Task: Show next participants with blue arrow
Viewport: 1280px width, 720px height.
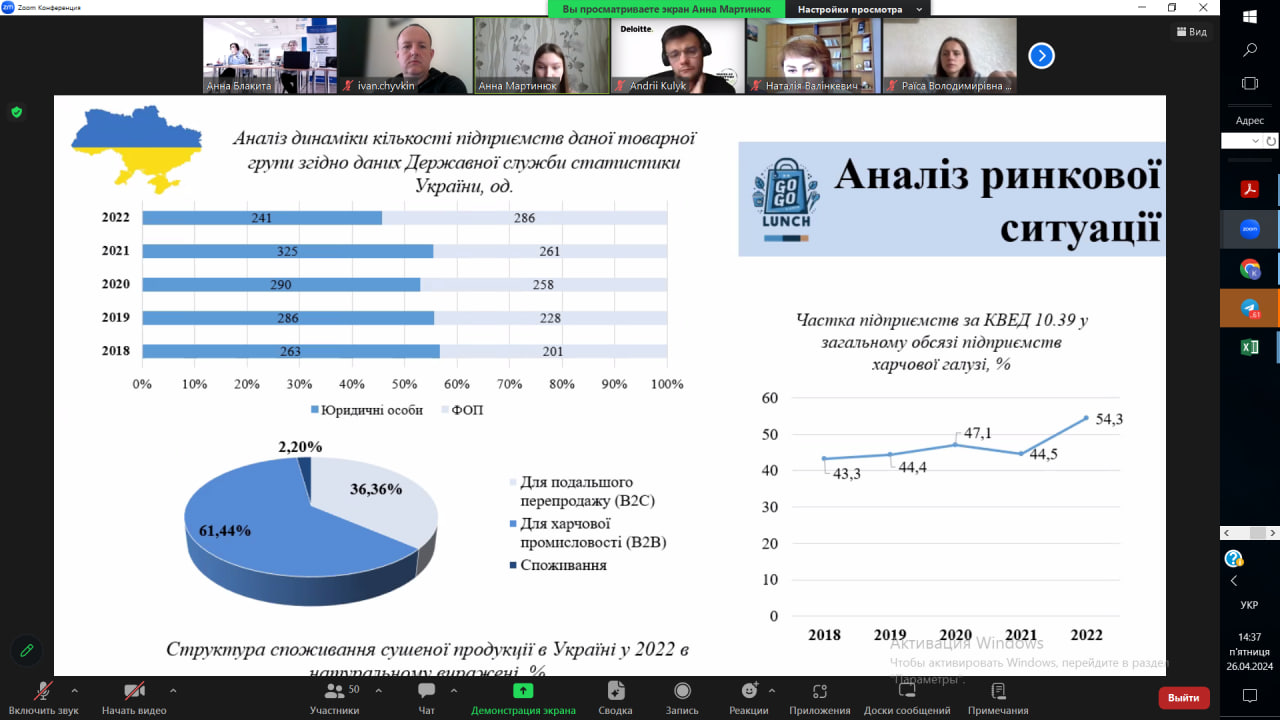Action: 1041,55
